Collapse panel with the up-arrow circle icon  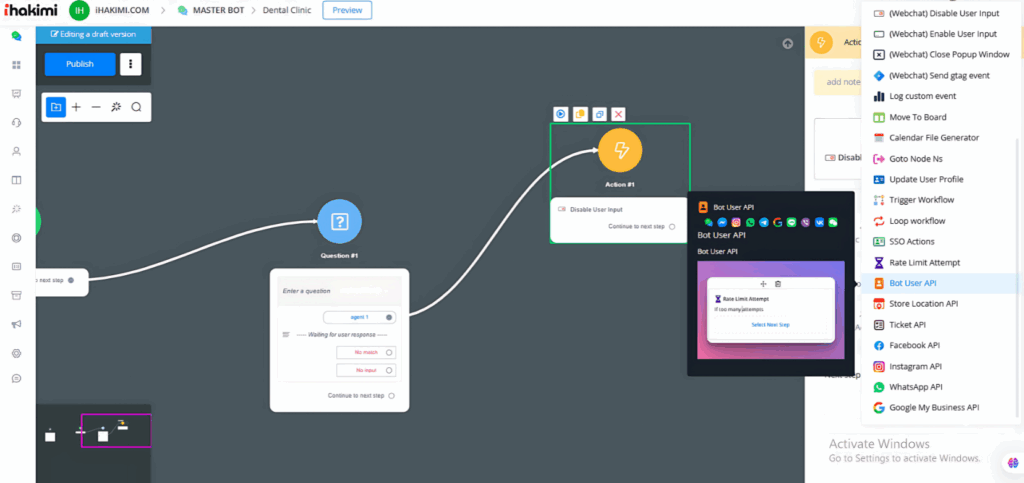pos(788,43)
